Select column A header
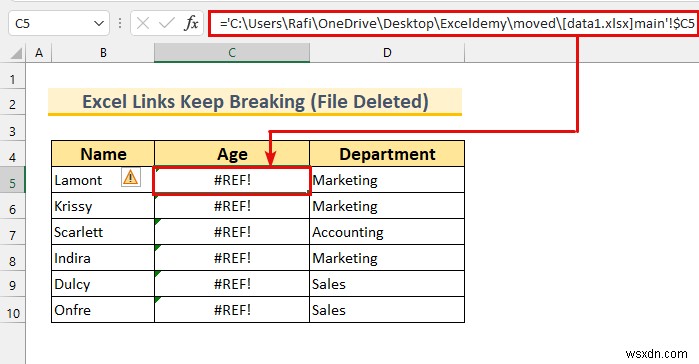The width and height of the screenshot is (699, 364). (x=39, y=53)
